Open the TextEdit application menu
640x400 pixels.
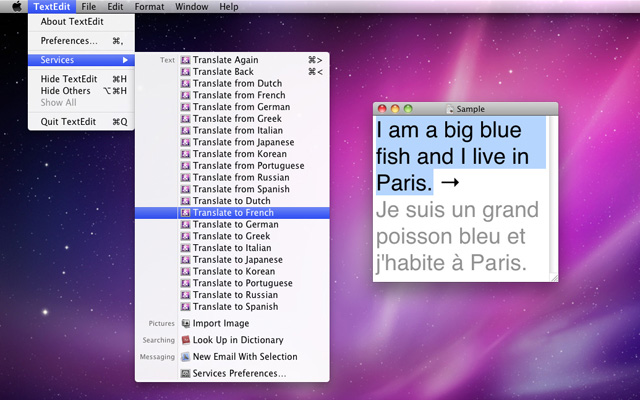52,7
